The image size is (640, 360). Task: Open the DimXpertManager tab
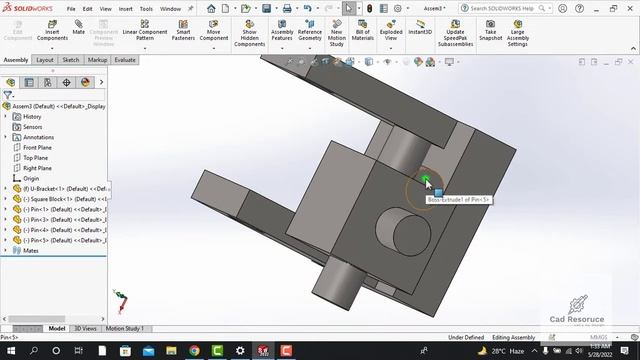click(x=67, y=82)
